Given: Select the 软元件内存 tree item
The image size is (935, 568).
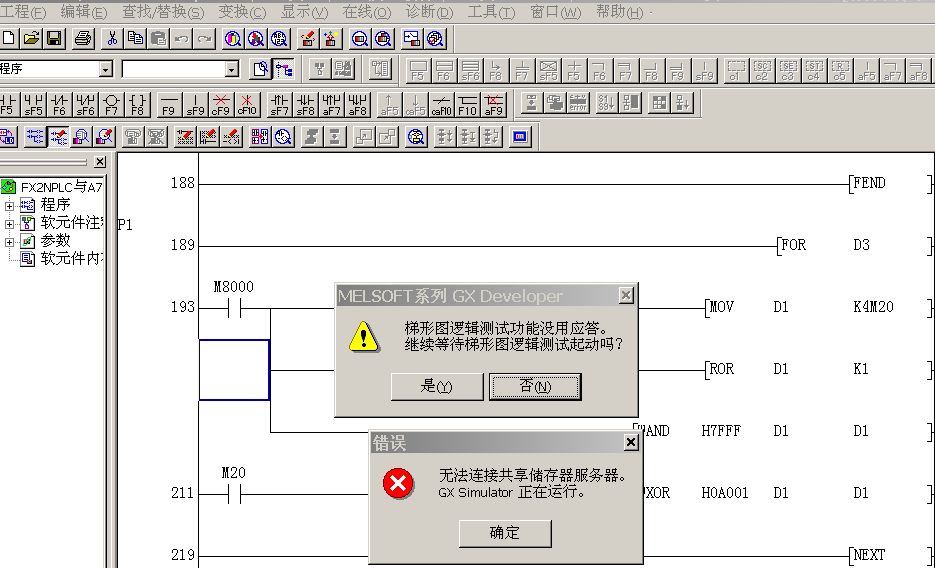Looking at the screenshot, I should 70,258.
